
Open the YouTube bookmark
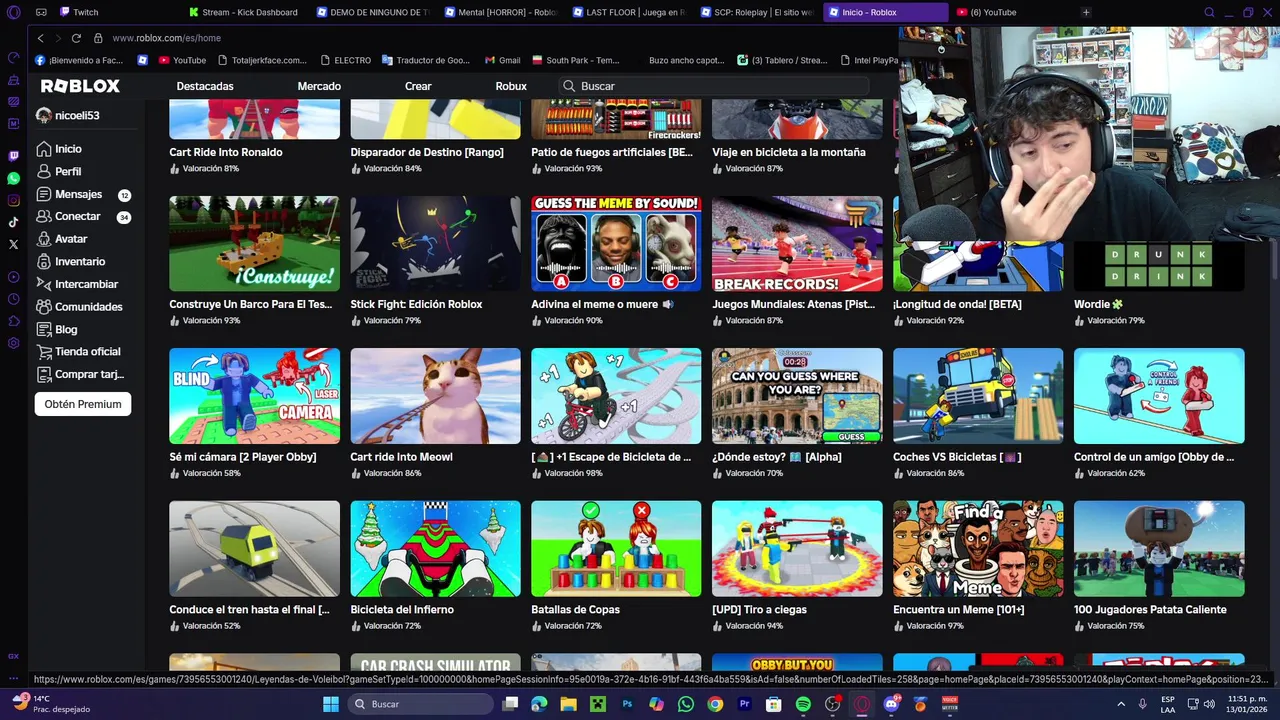pos(182,60)
